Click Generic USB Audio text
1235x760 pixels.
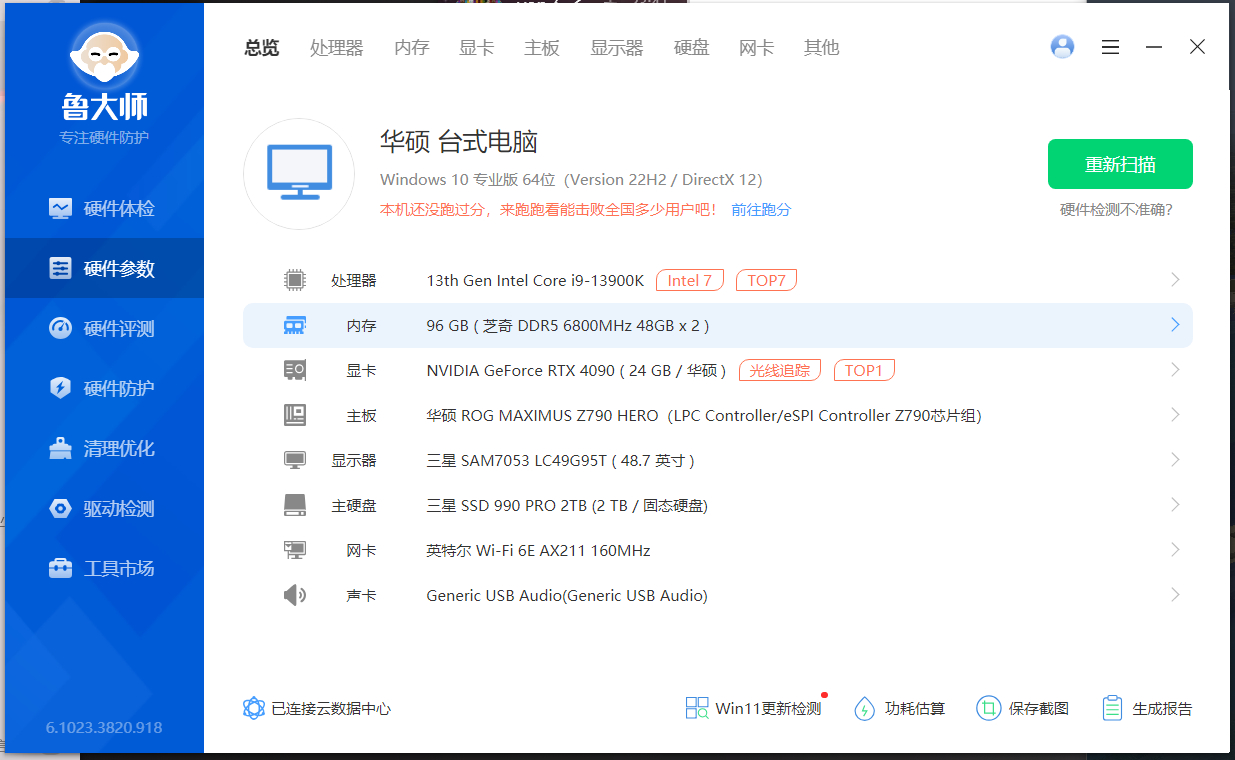(567, 596)
